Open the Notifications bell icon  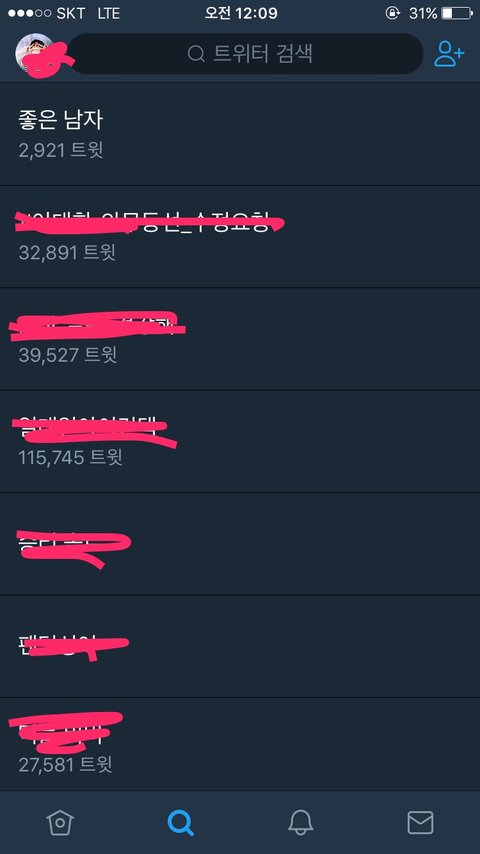pyautogui.click(x=300, y=822)
